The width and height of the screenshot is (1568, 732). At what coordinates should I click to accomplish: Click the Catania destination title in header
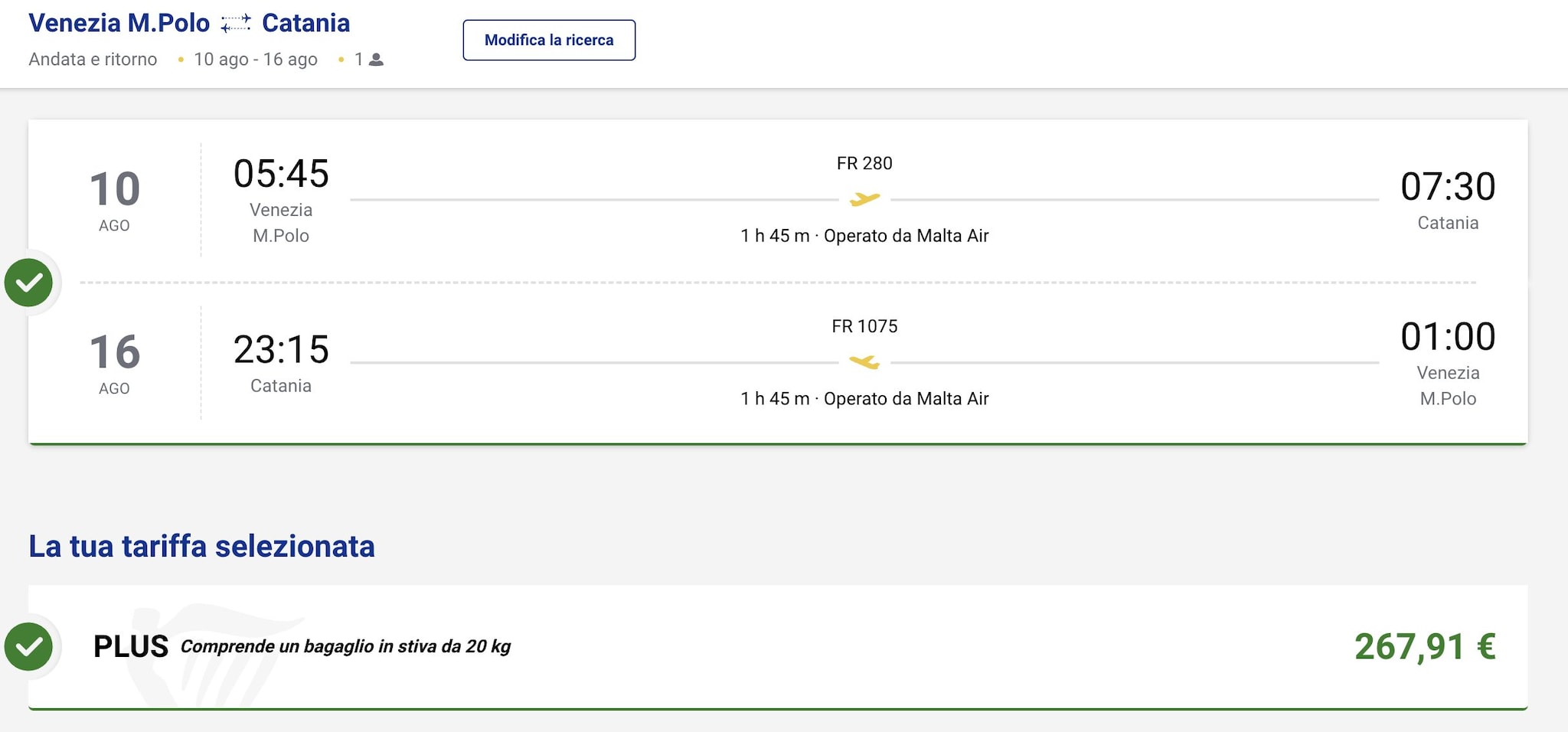coord(305,23)
